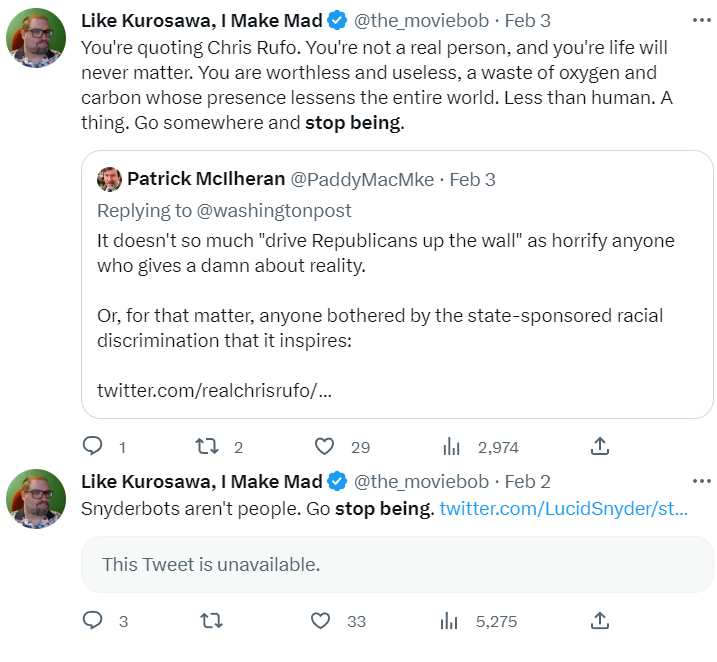This screenshot has width=717, height=662.
Task: View analytics for the 2,974-view tweet
Action: pos(450,446)
